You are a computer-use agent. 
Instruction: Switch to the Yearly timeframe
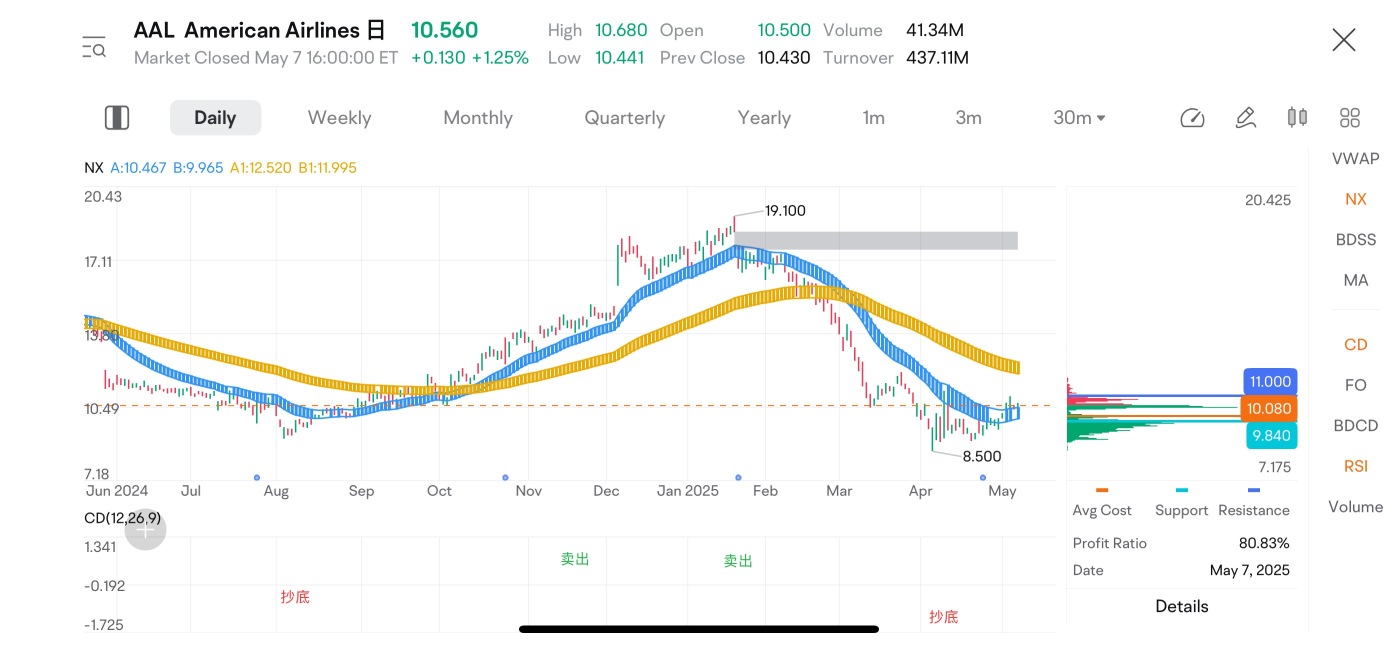tap(764, 118)
